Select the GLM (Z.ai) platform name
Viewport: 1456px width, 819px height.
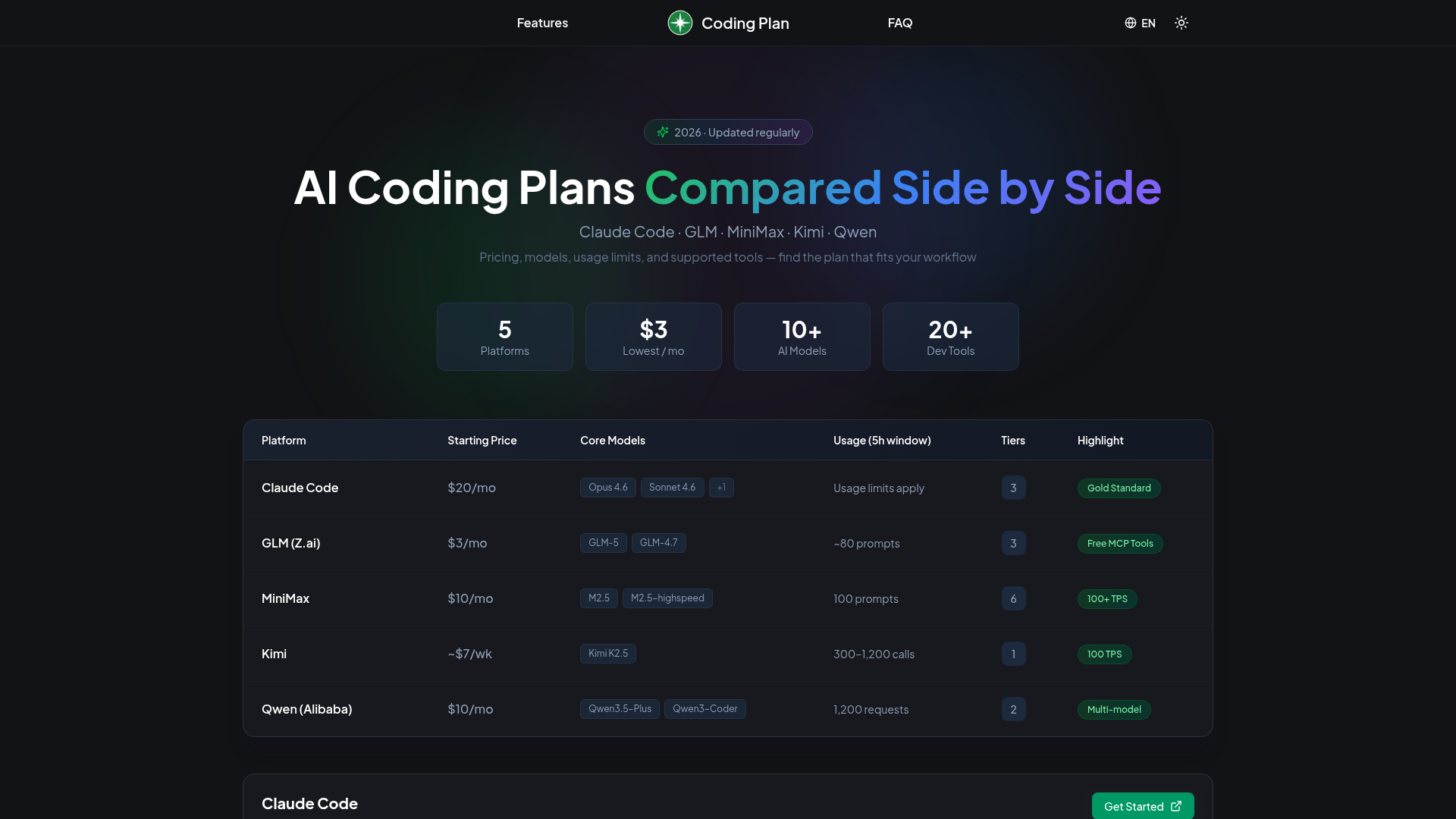click(x=290, y=543)
